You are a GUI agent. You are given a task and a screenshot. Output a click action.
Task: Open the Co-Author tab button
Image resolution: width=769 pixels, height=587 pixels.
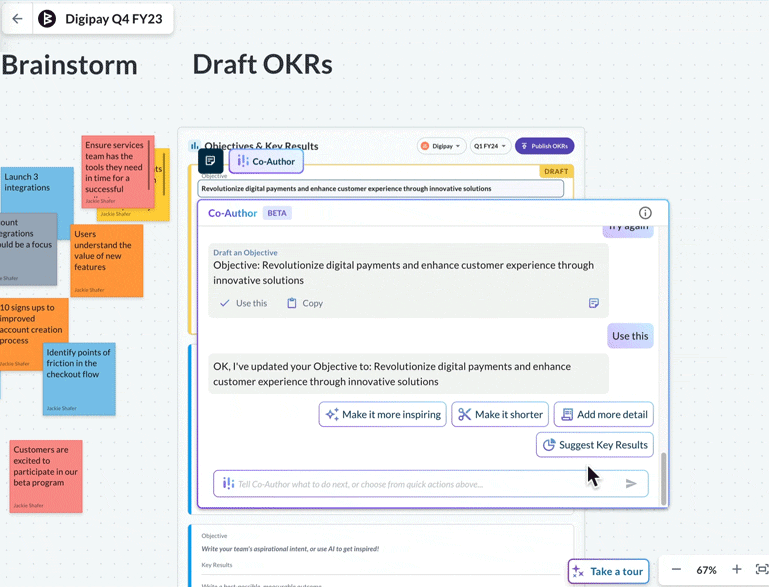[266, 161]
